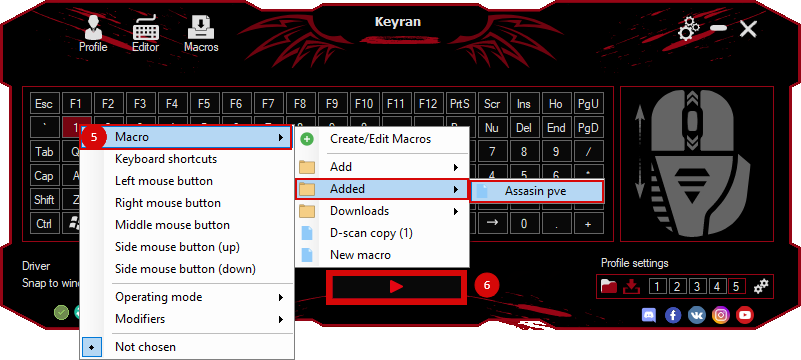Viewport: 801px width, 360px height.
Task: Click the Scr key on virtual keyboard
Action: 492,104
